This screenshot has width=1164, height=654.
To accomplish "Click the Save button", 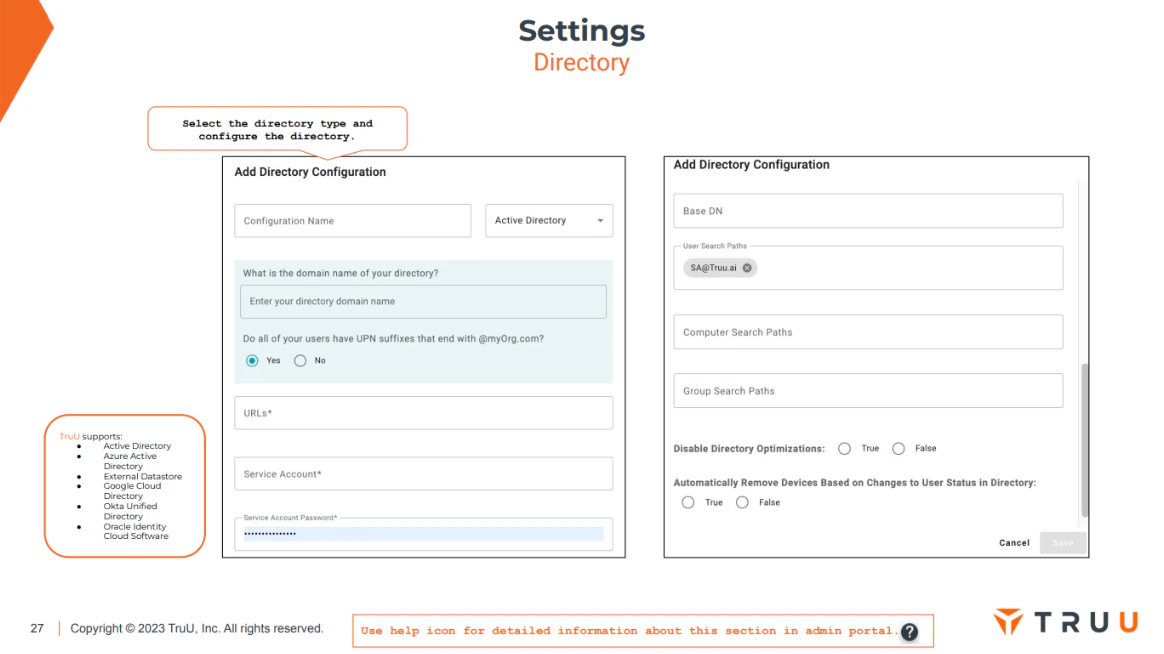I will (1062, 543).
